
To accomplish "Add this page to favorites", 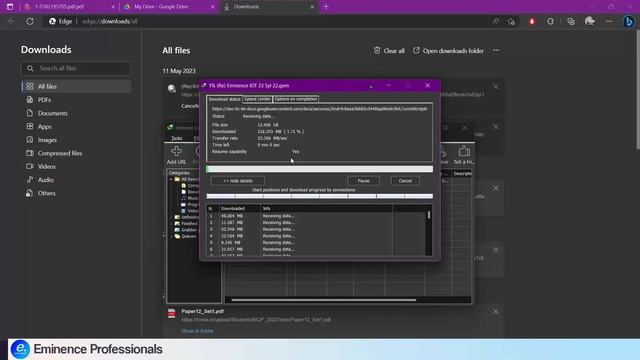I will coord(511,21).
